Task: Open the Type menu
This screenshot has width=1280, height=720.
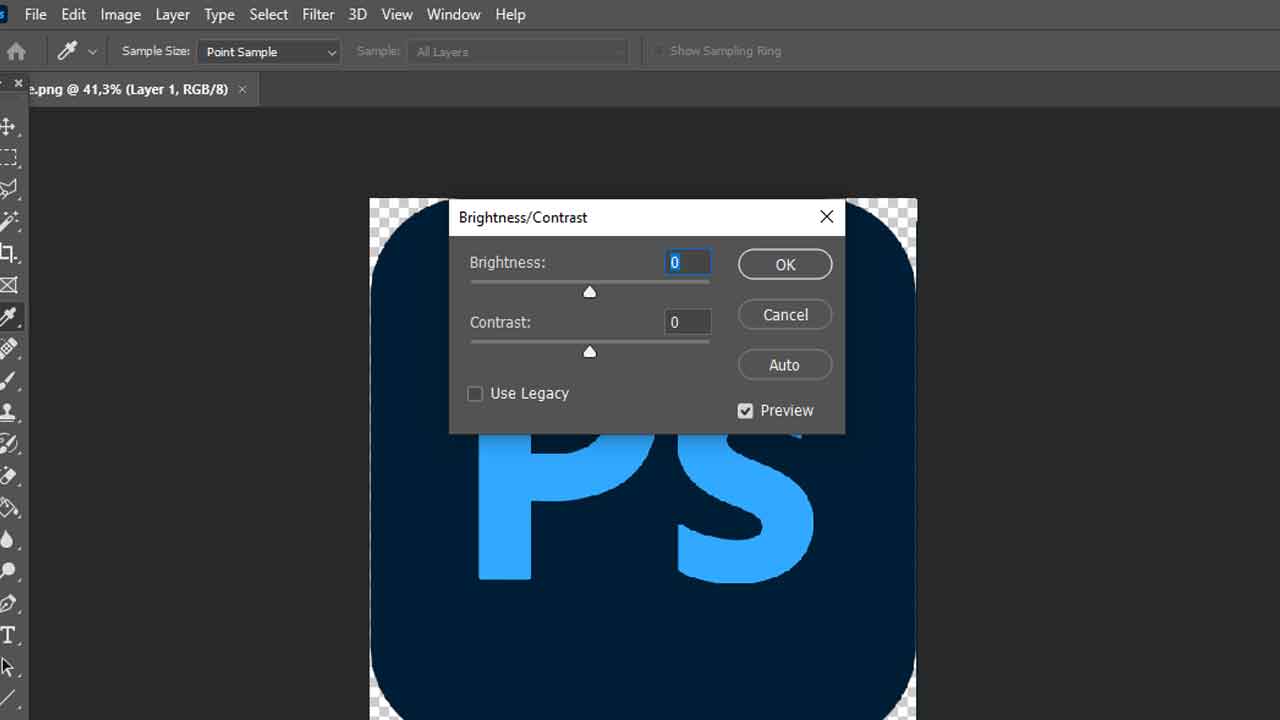Action: [x=219, y=15]
